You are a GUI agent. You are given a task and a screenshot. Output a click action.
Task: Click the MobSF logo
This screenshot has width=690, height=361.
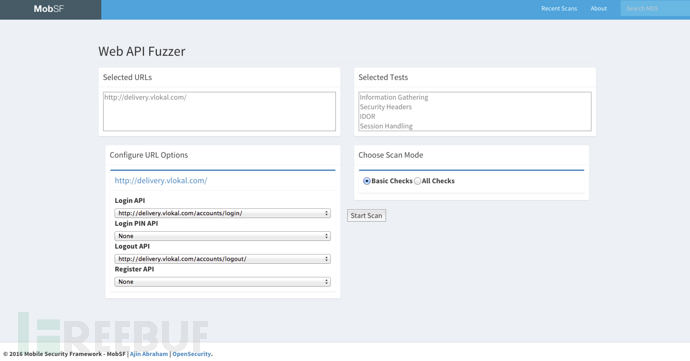(x=49, y=9)
